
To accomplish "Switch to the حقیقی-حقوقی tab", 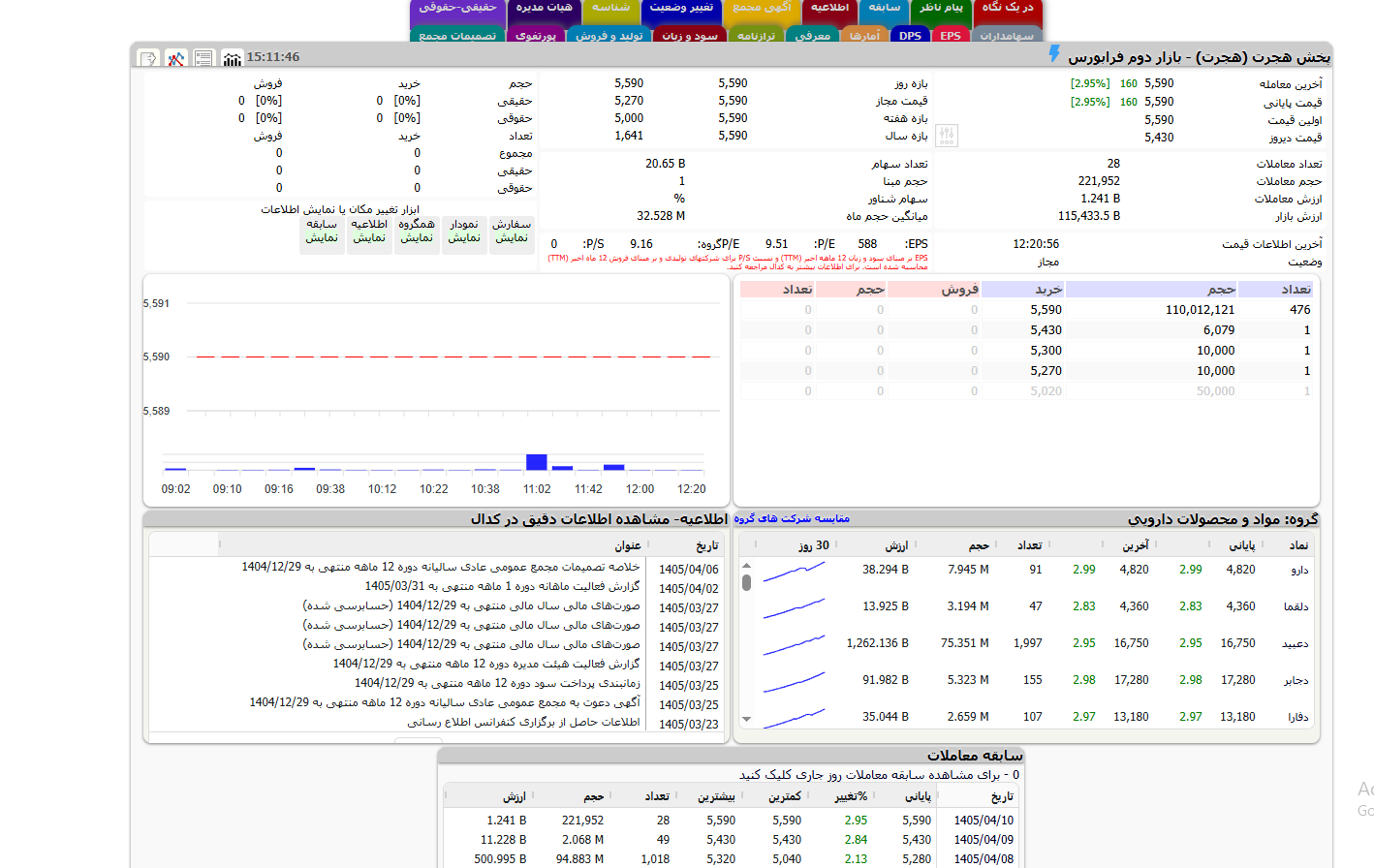I will point(457,8).
